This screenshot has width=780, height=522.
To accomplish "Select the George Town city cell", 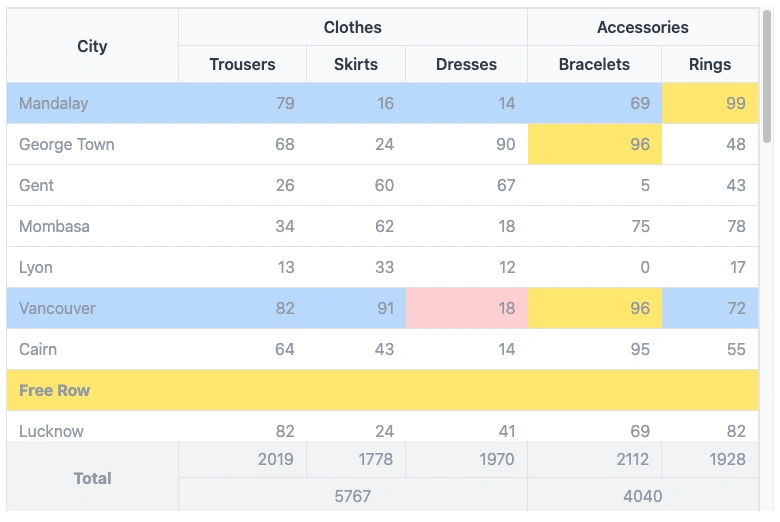I will [67, 144].
